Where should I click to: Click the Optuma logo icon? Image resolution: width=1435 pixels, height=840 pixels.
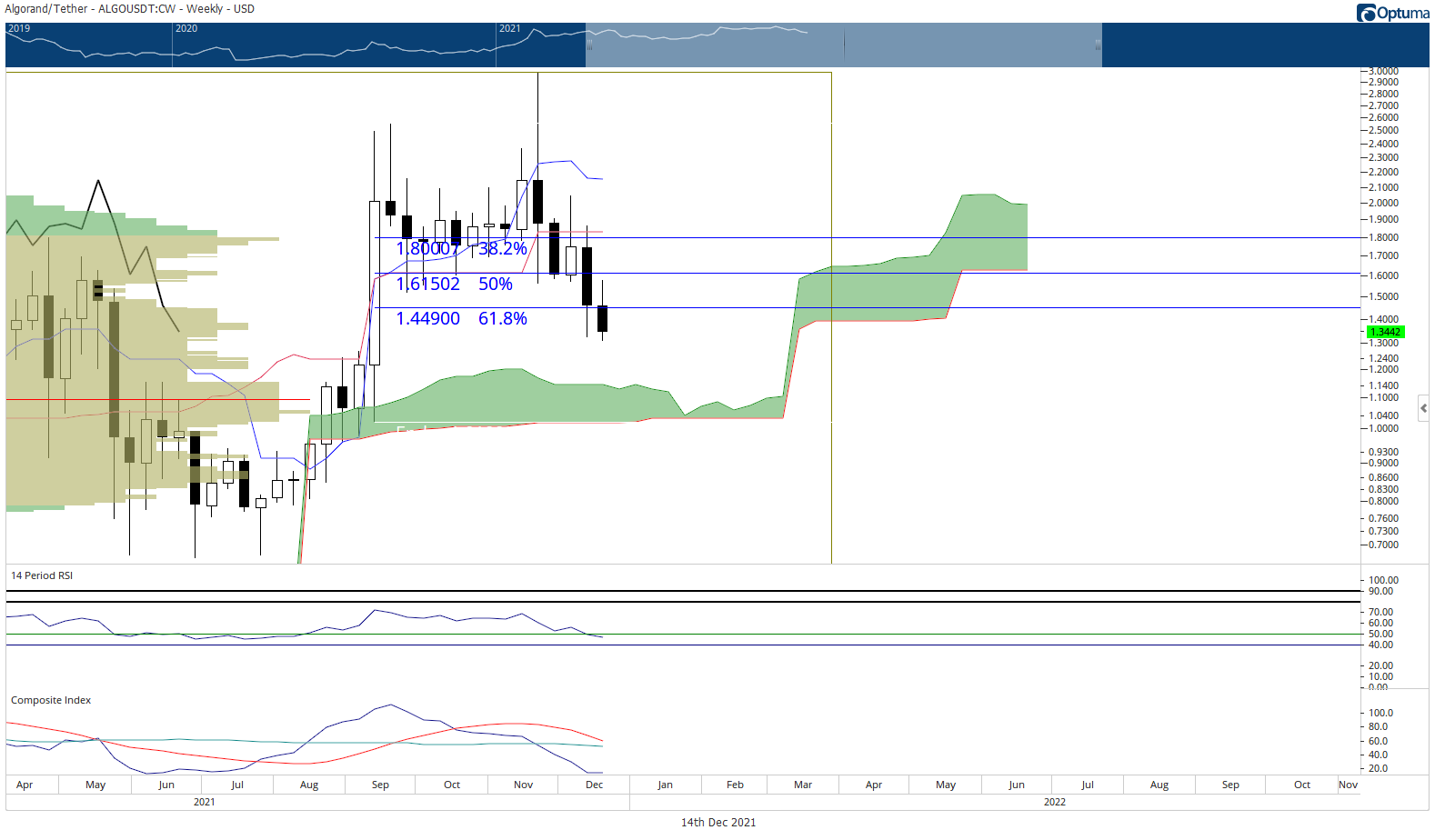(x=1366, y=13)
